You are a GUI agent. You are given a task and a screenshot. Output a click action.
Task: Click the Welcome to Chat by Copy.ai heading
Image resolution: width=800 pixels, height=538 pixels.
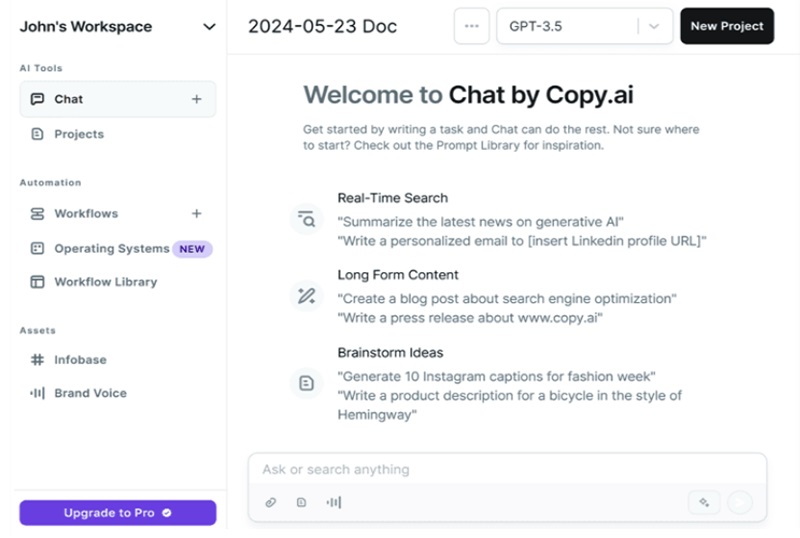(468, 95)
